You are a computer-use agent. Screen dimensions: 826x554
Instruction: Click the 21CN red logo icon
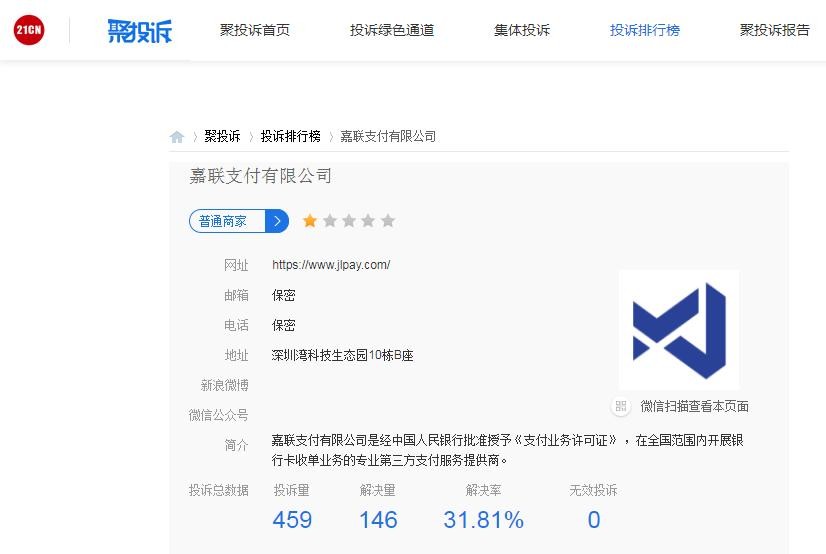point(29,31)
